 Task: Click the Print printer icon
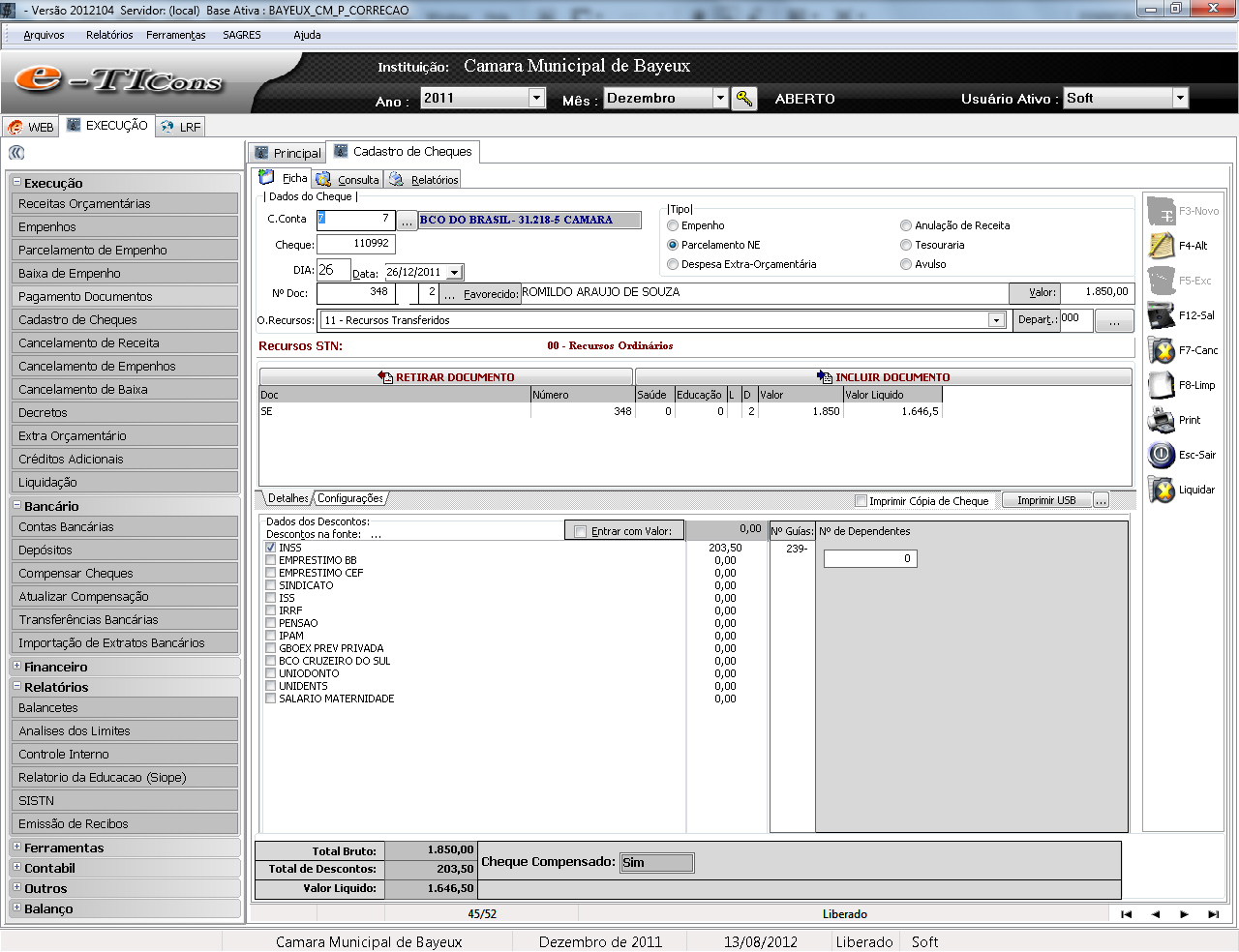(x=1161, y=420)
